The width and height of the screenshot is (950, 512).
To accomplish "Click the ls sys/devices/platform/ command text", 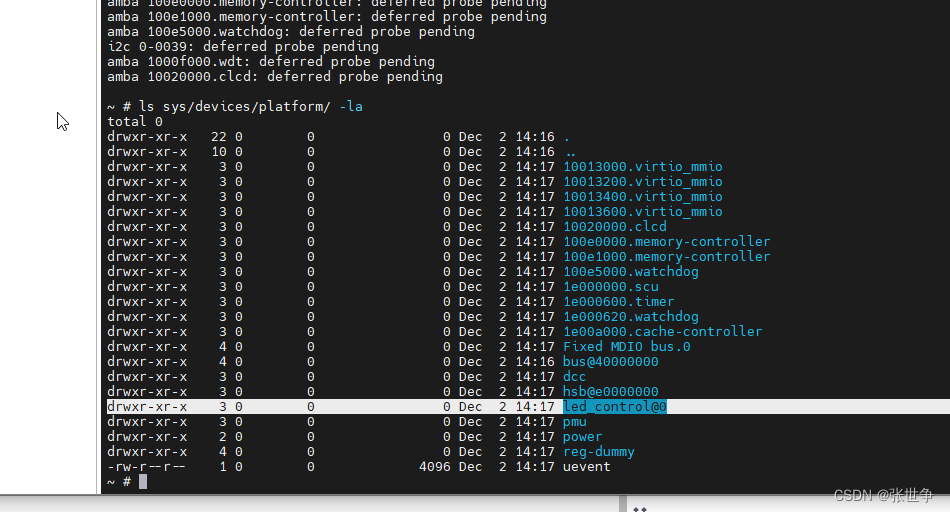I will [234, 107].
